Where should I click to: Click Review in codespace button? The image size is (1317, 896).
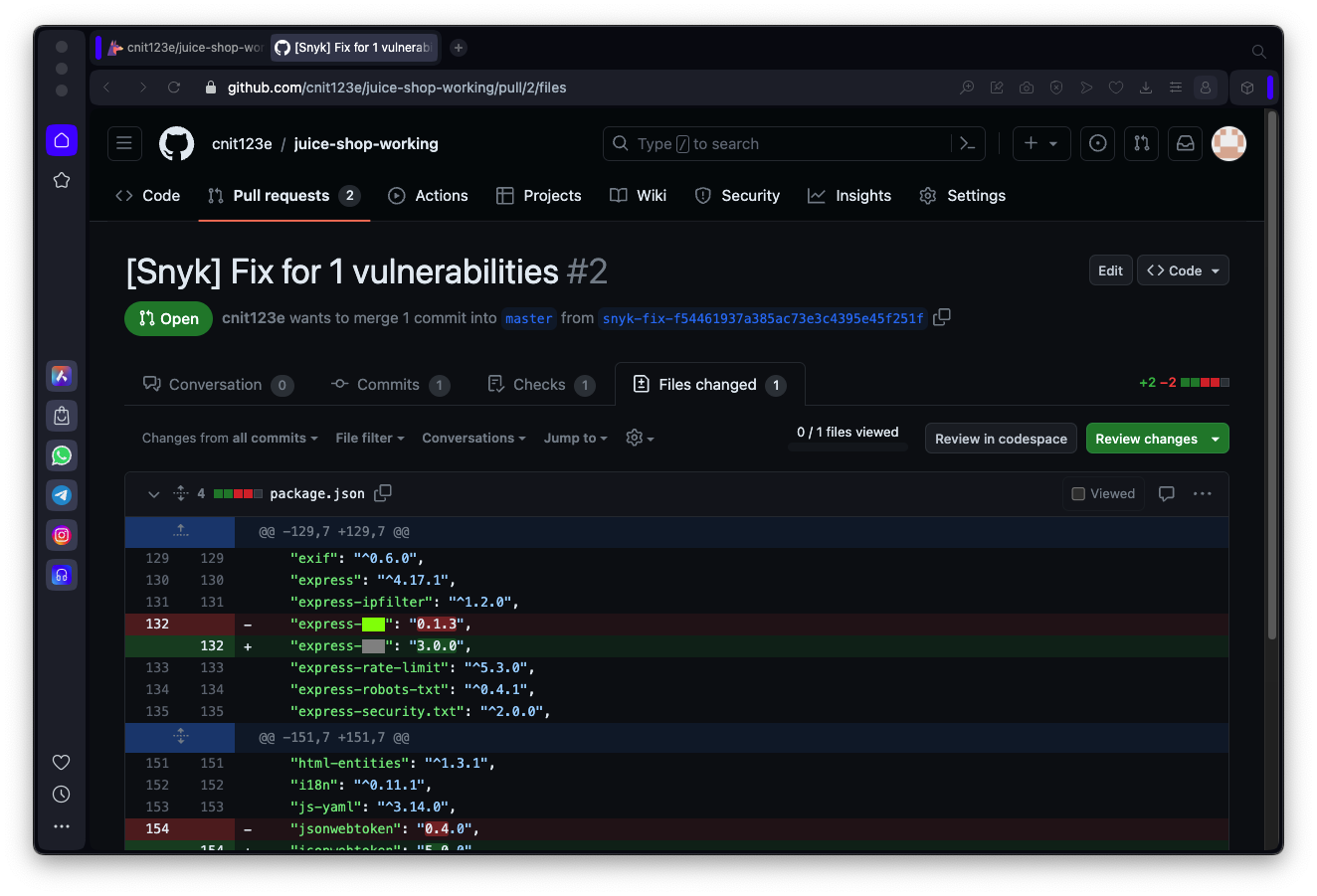[1001, 439]
